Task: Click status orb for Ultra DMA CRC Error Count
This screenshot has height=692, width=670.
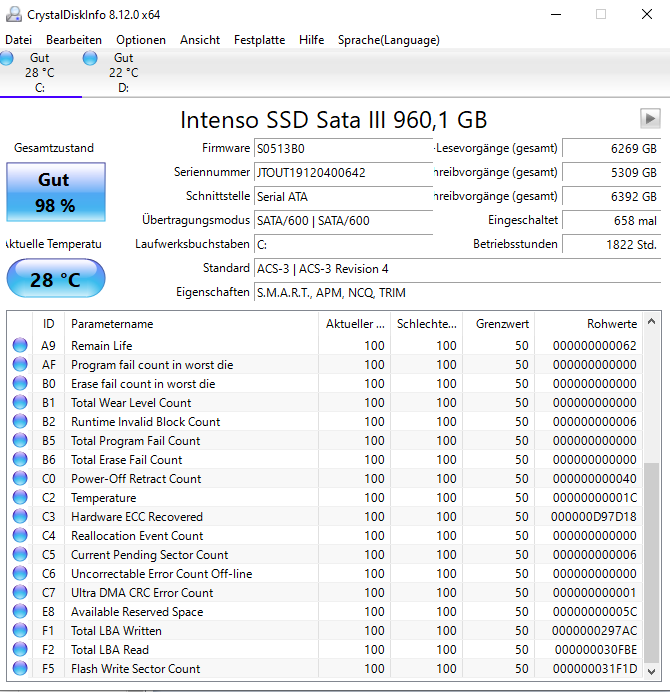Action: tap(20, 592)
